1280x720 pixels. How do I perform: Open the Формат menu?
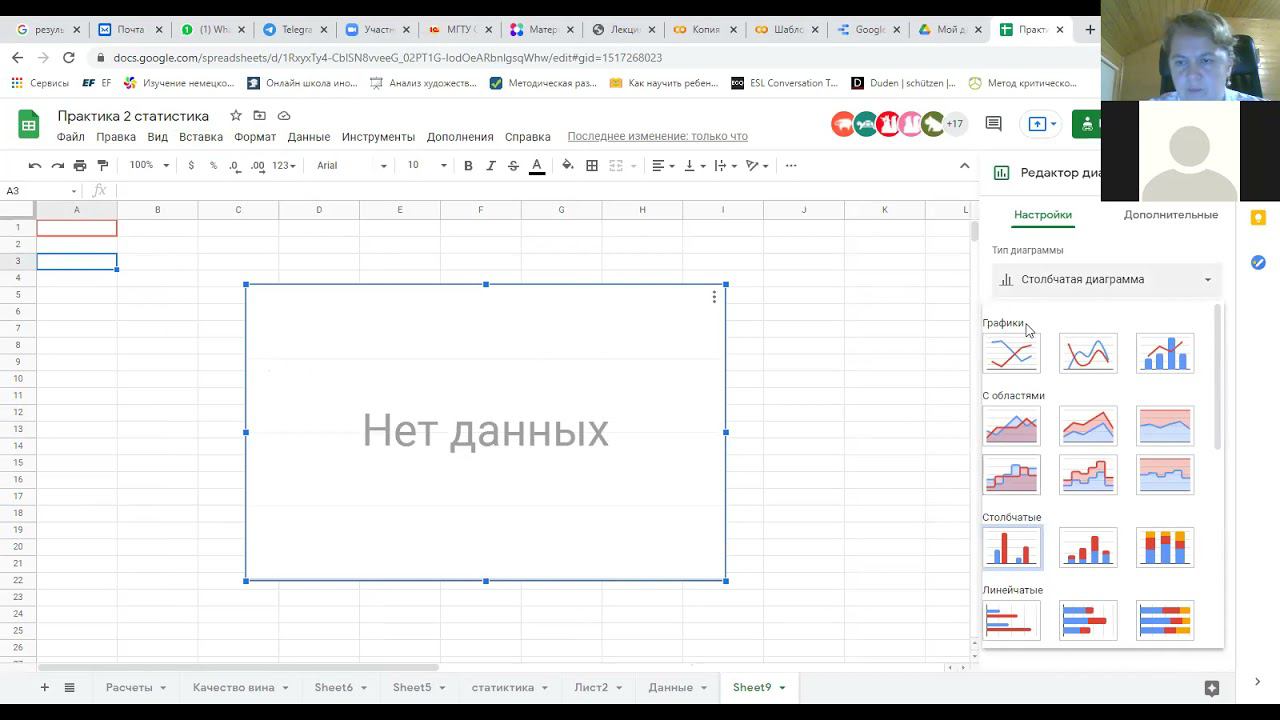tap(255, 137)
